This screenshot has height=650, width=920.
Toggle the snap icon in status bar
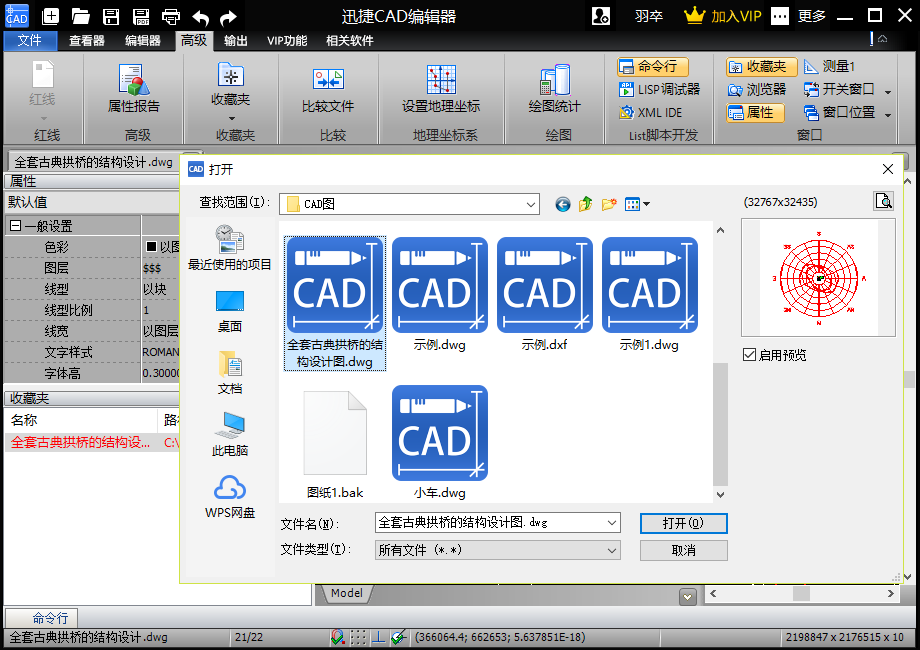coord(338,637)
